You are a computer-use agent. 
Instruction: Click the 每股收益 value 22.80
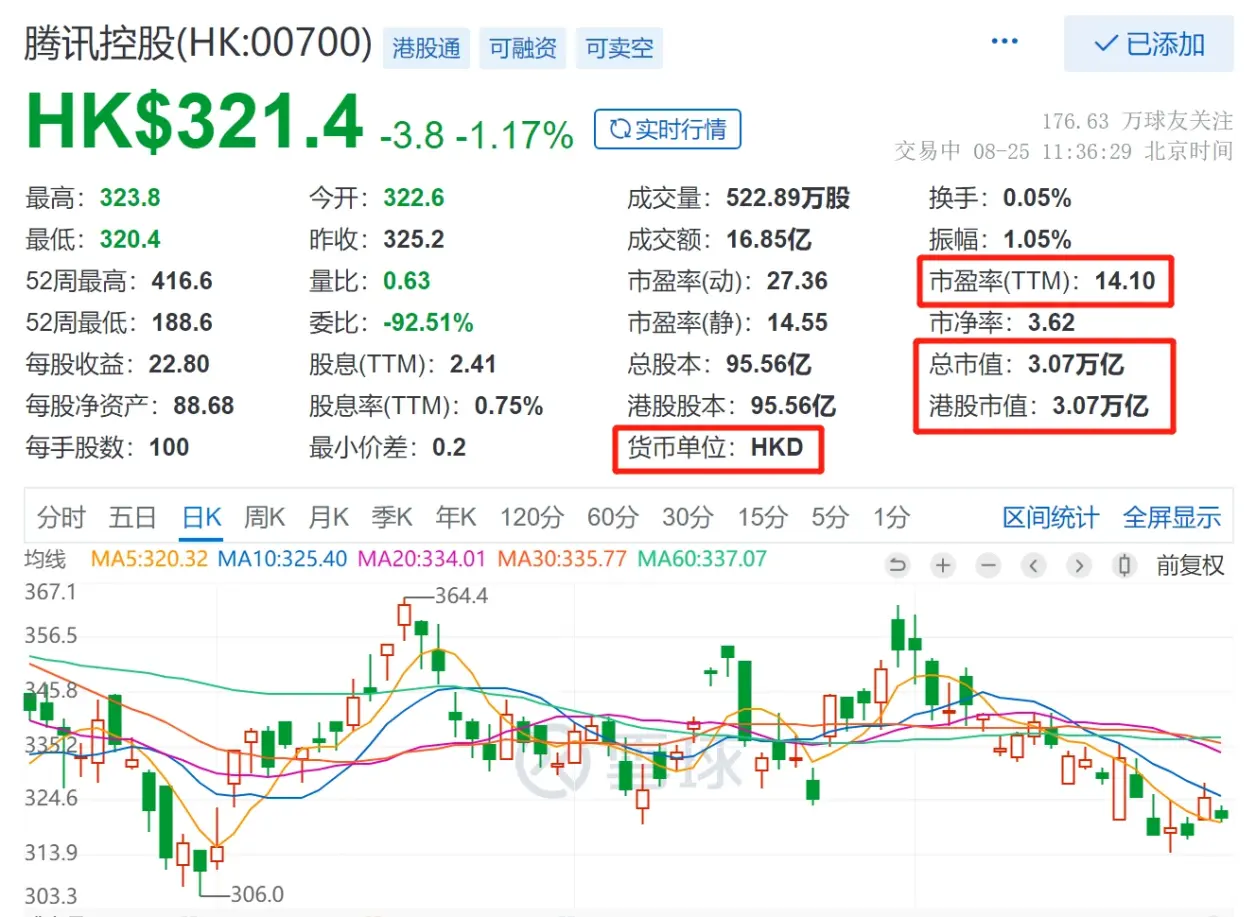[x=179, y=364]
